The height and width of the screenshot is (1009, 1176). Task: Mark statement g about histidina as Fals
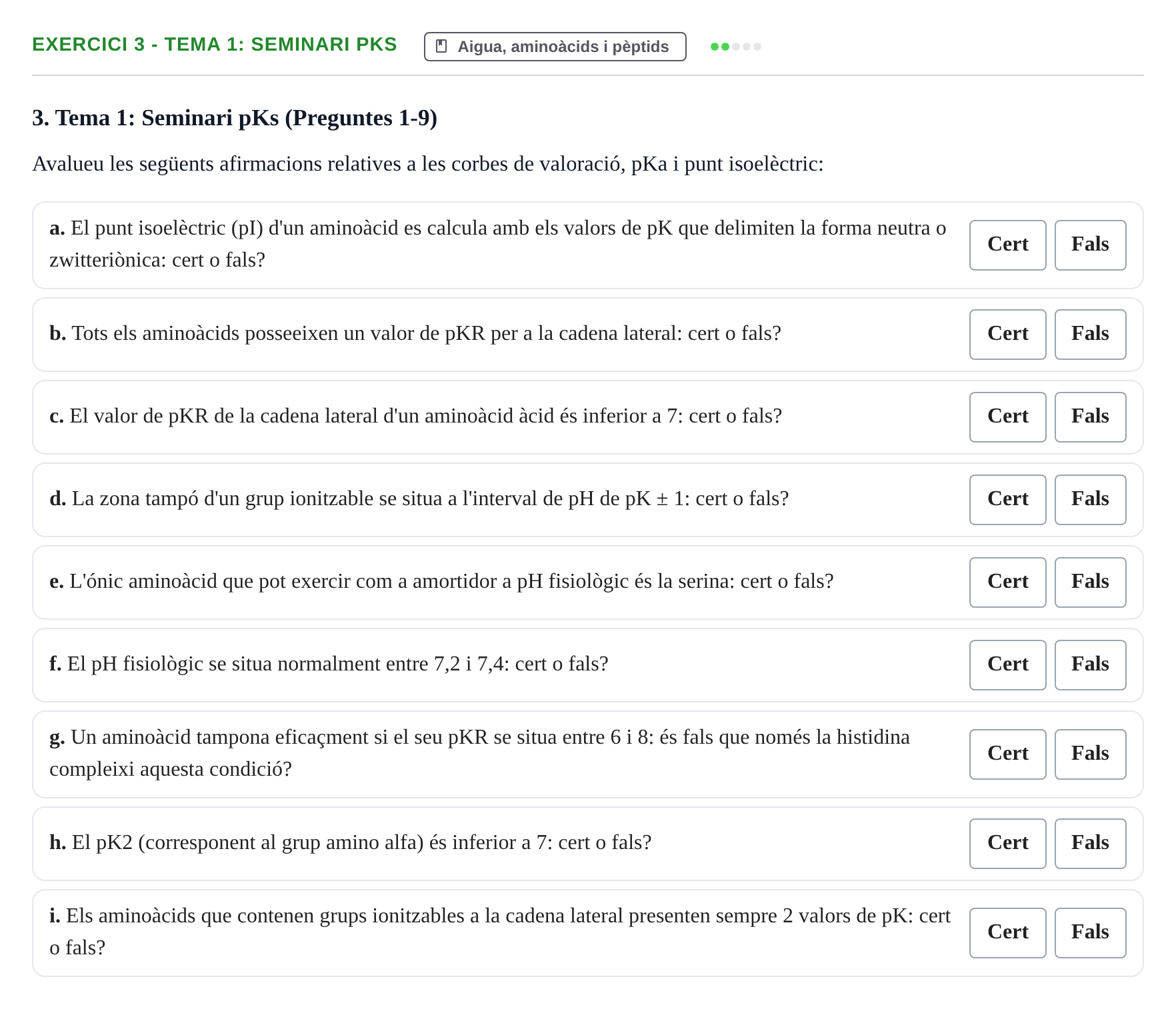point(1090,754)
